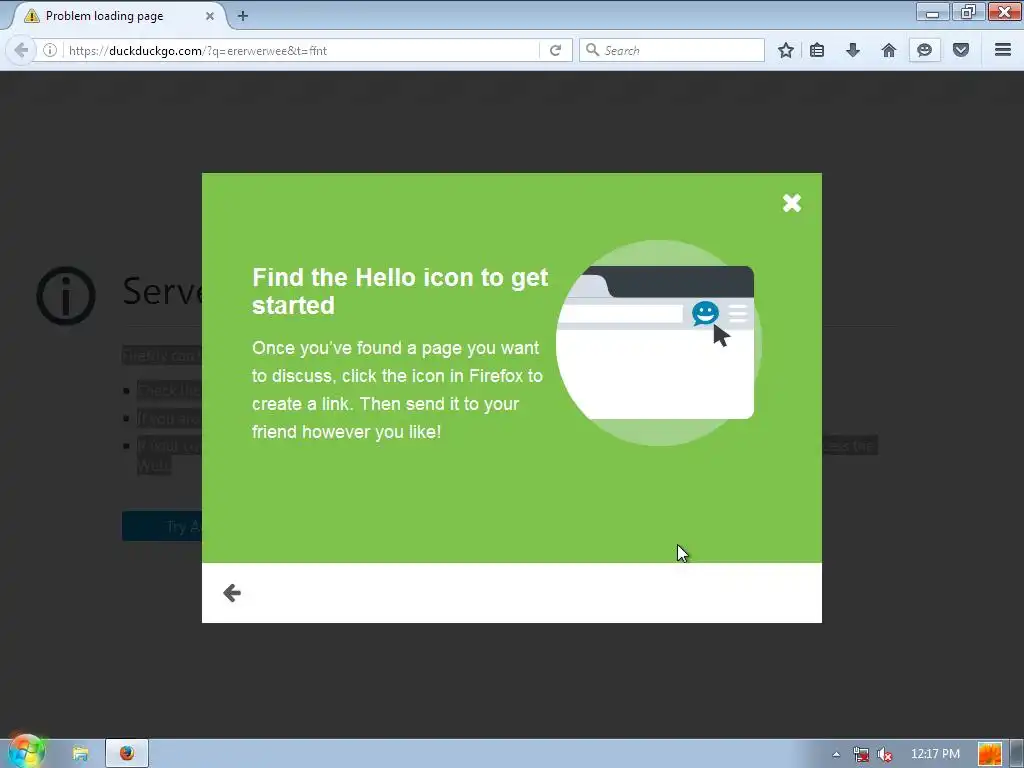
Task: Go to Home page icon
Action: [x=889, y=50]
